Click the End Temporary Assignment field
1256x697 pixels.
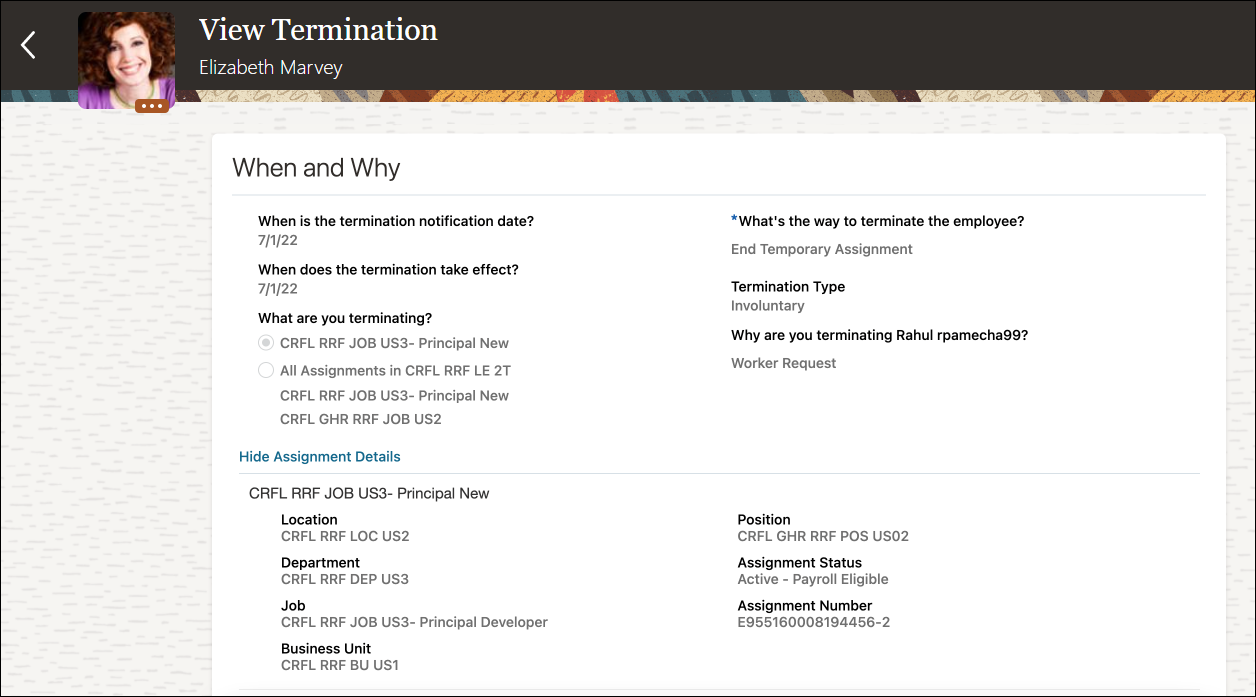point(821,249)
